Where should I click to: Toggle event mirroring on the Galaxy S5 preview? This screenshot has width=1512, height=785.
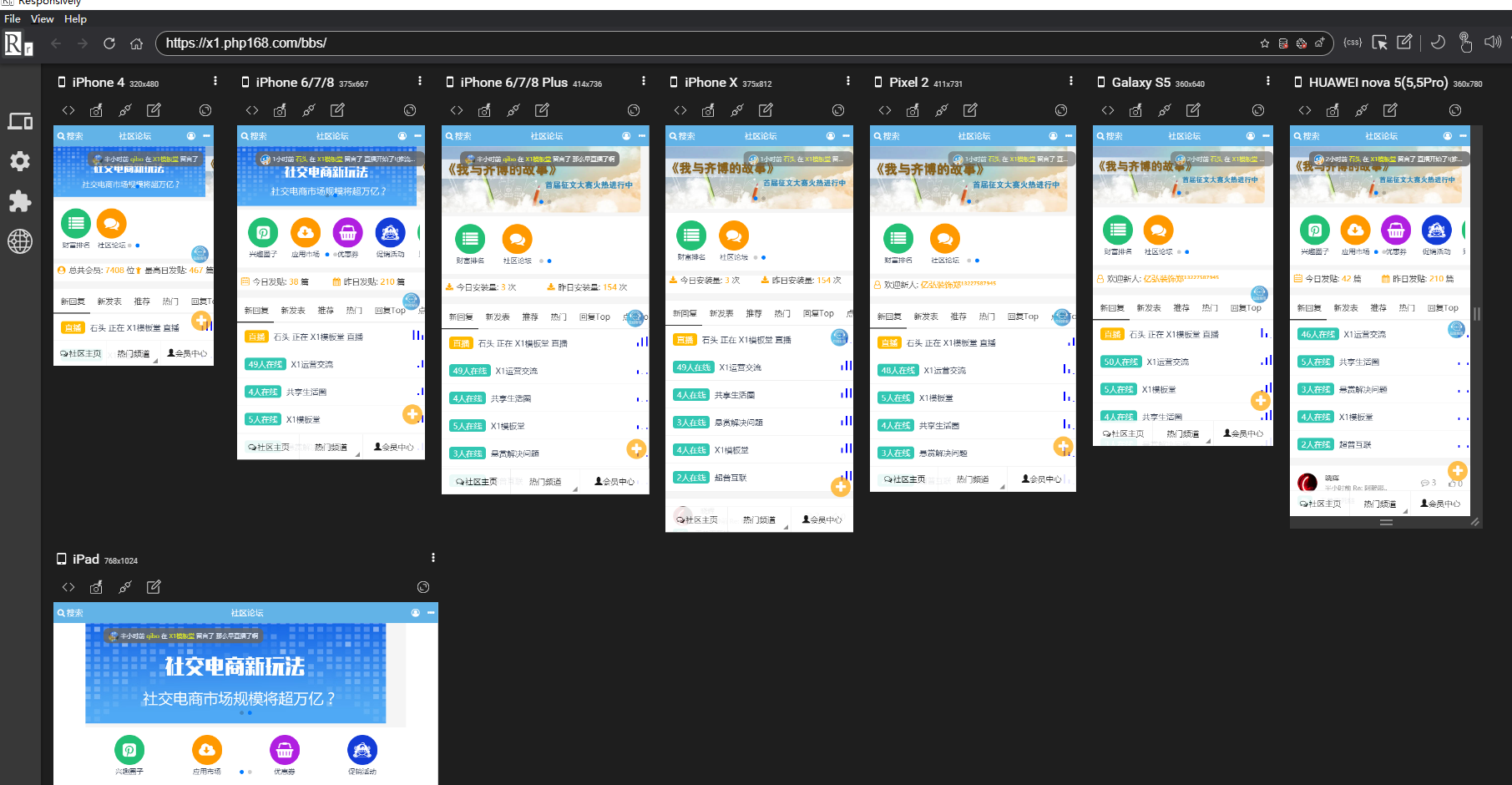pos(1165,110)
